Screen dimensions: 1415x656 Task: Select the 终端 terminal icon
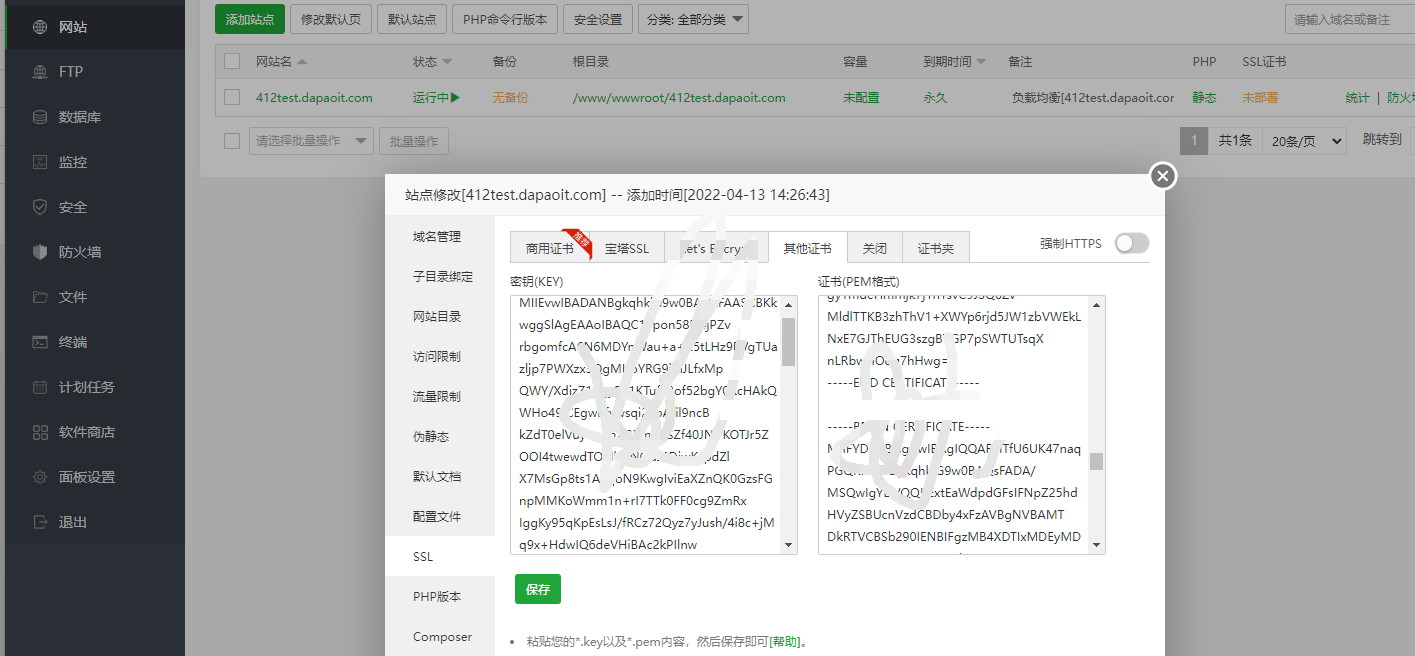click(40, 342)
